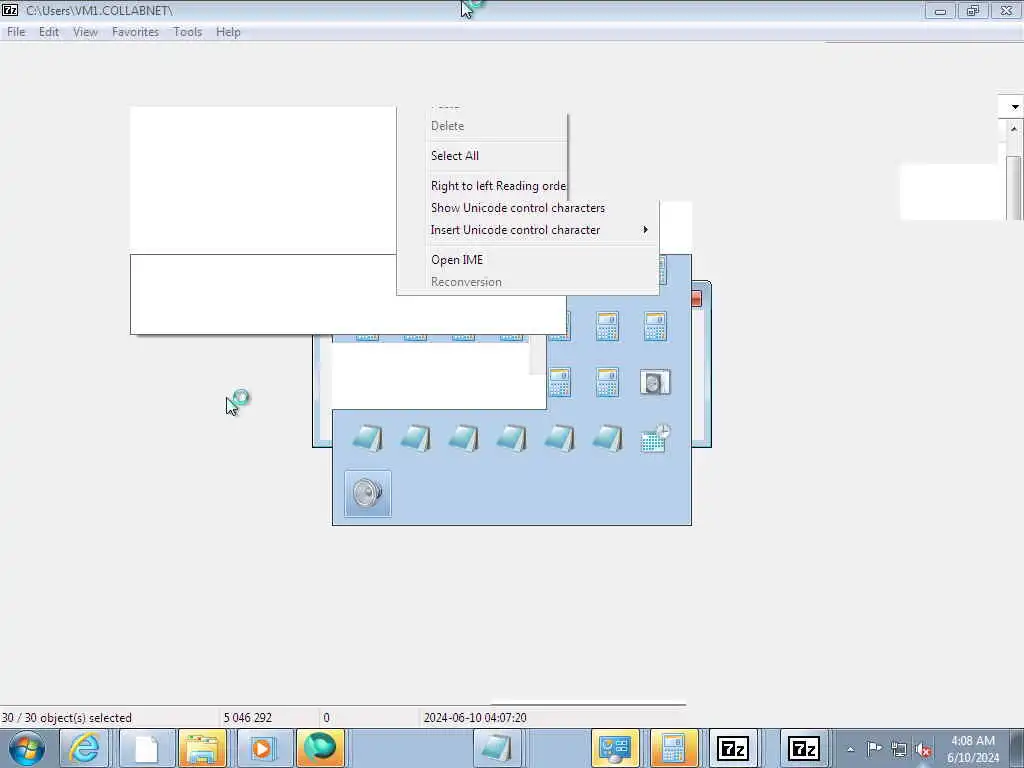Screen dimensions: 1024x768
Task: Open the Help menu
Action: click(228, 32)
